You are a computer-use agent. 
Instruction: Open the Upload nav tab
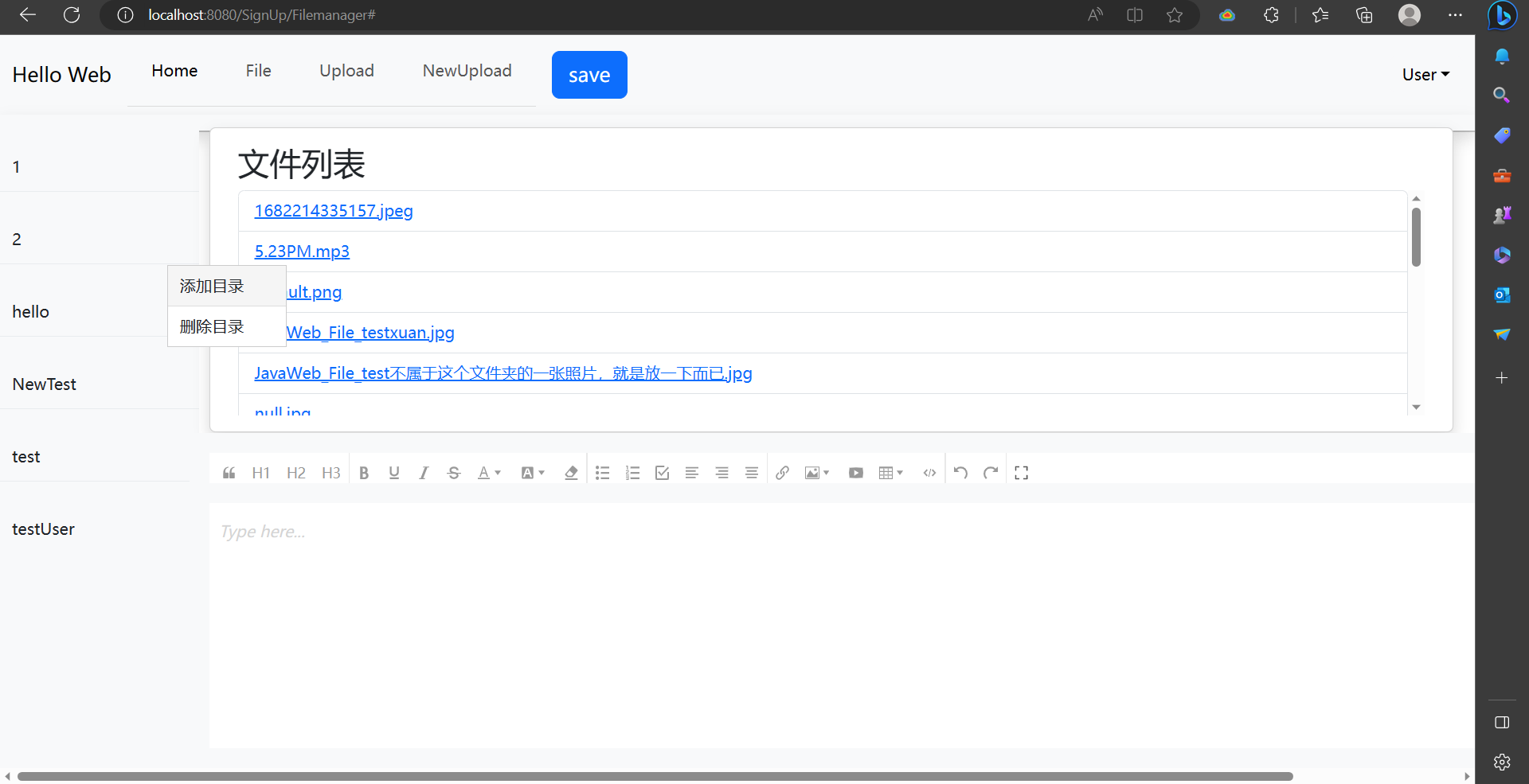click(x=346, y=71)
